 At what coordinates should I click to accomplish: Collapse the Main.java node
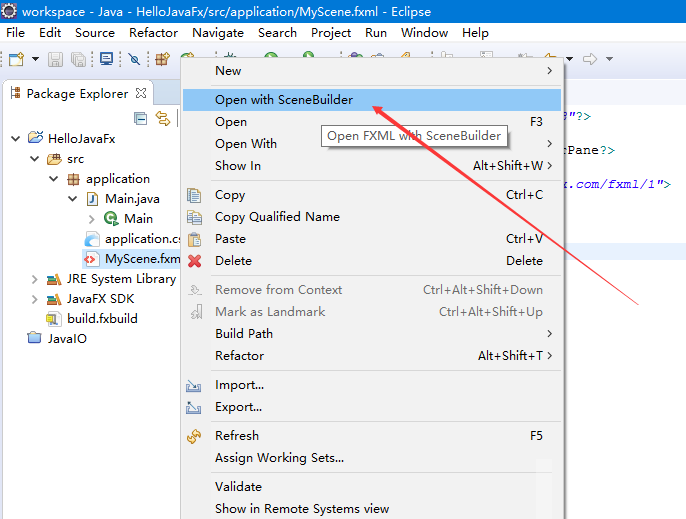(x=73, y=199)
